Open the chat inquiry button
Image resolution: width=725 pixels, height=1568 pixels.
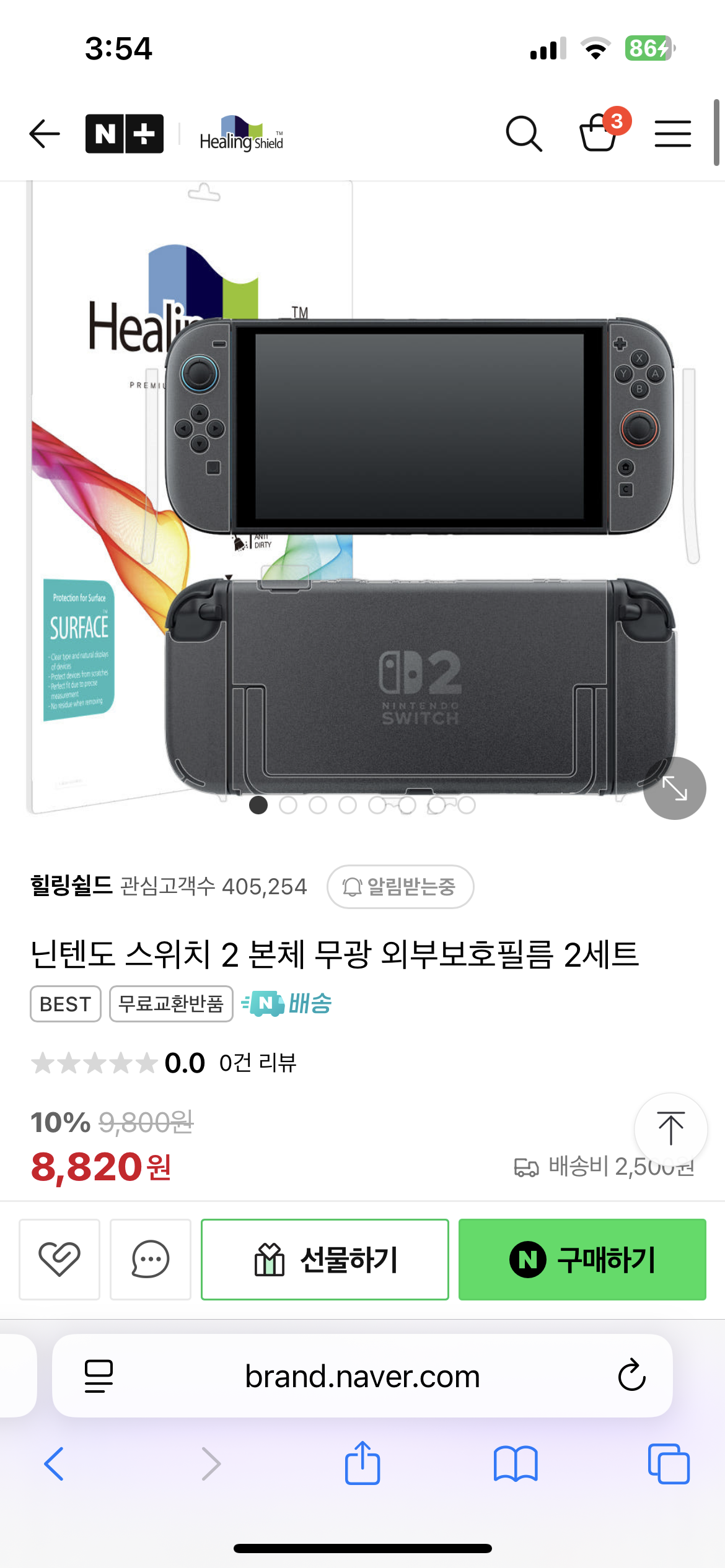[x=151, y=1259]
